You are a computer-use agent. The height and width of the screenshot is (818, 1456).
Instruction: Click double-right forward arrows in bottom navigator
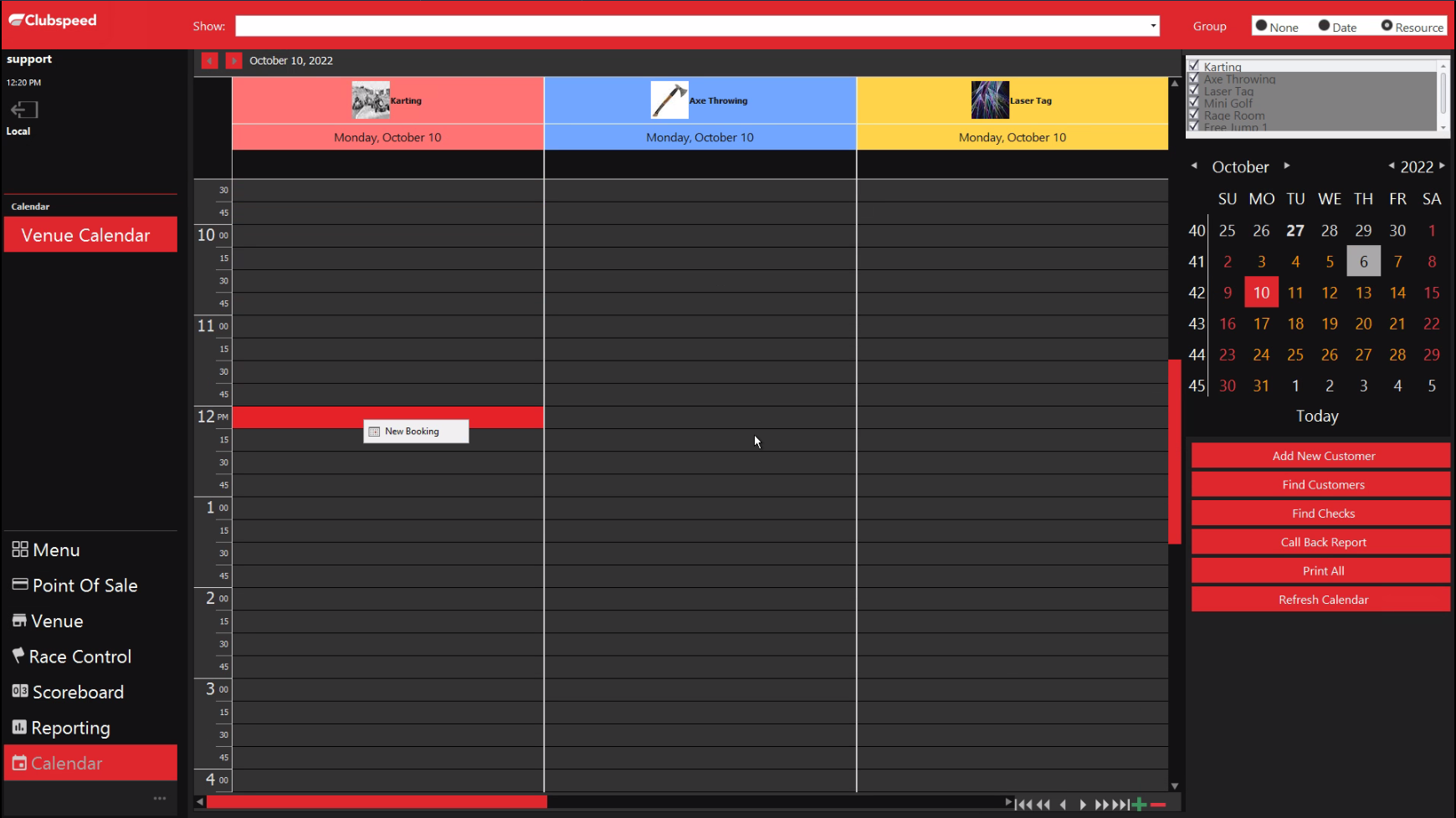[1102, 805]
